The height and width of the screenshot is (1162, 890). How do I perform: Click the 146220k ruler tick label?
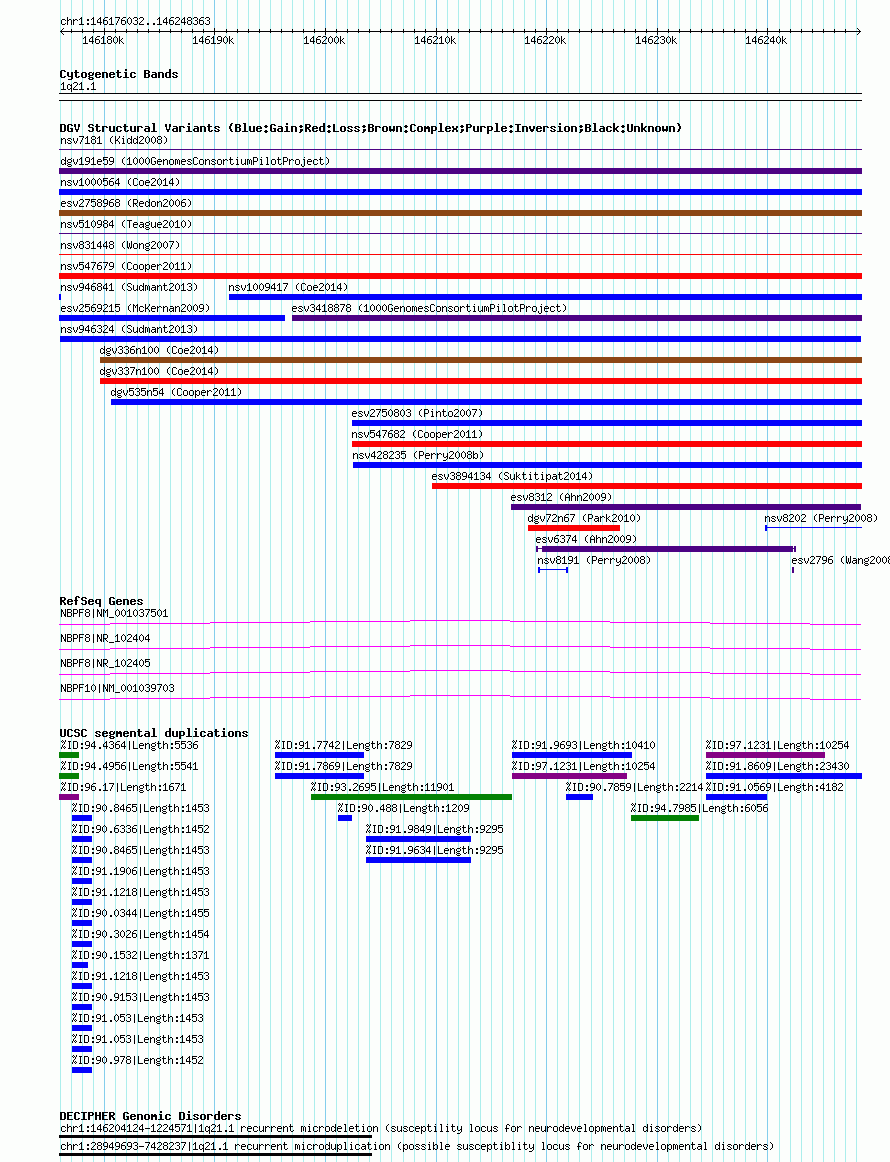point(545,40)
